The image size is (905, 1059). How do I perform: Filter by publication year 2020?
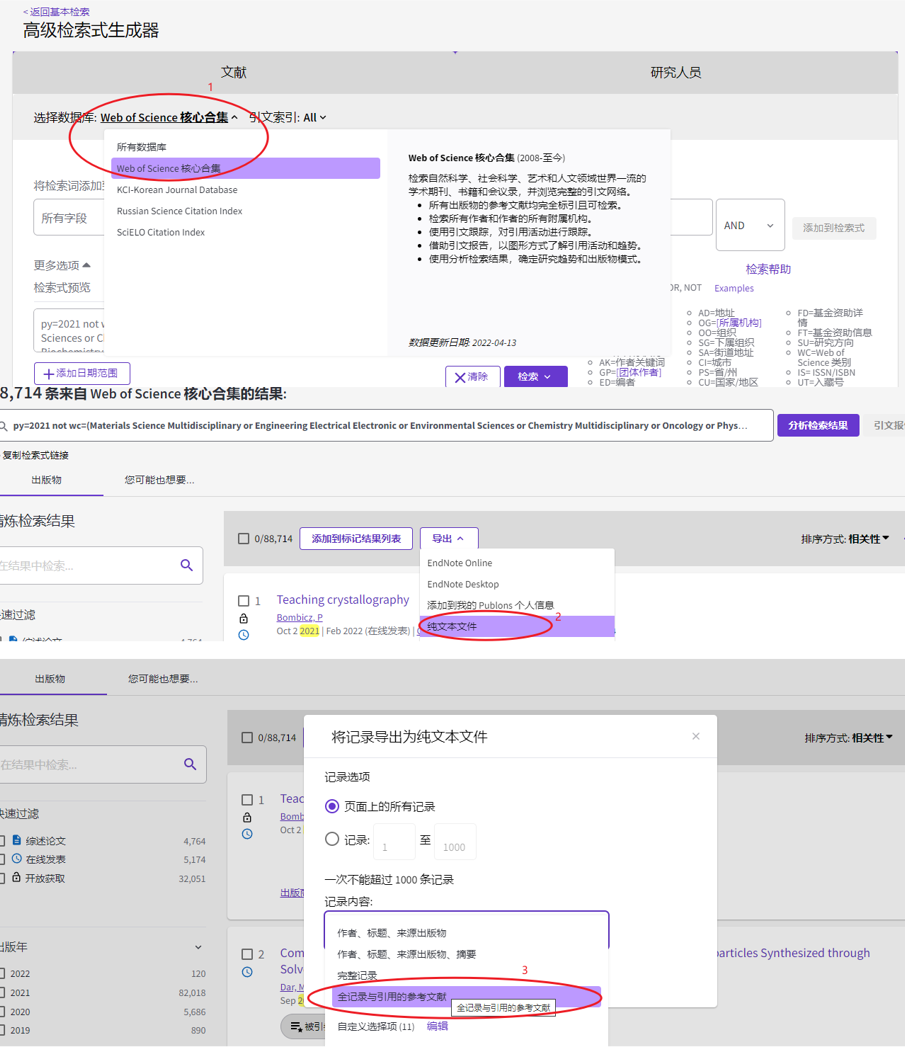[x=2, y=1012]
